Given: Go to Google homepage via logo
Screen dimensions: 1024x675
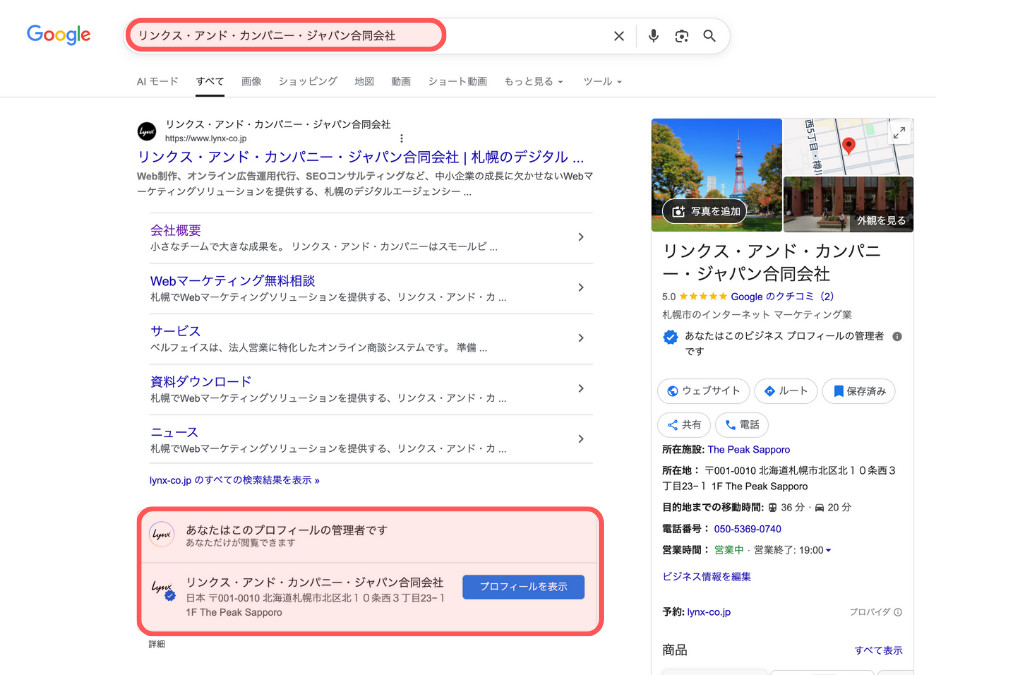Looking at the screenshot, I should pos(58,35).
